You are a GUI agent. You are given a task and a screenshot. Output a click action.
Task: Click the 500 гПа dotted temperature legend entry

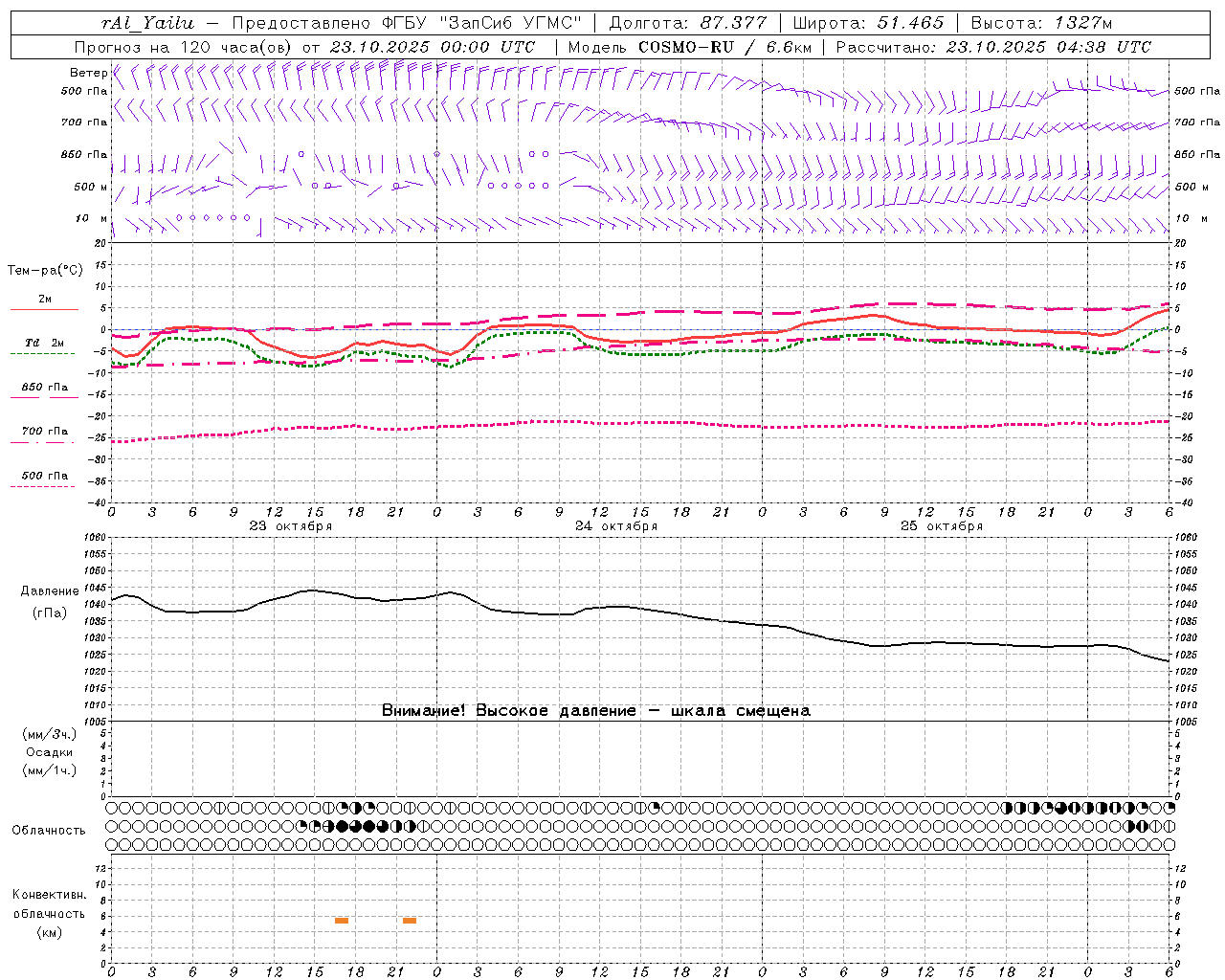point(45,476)
